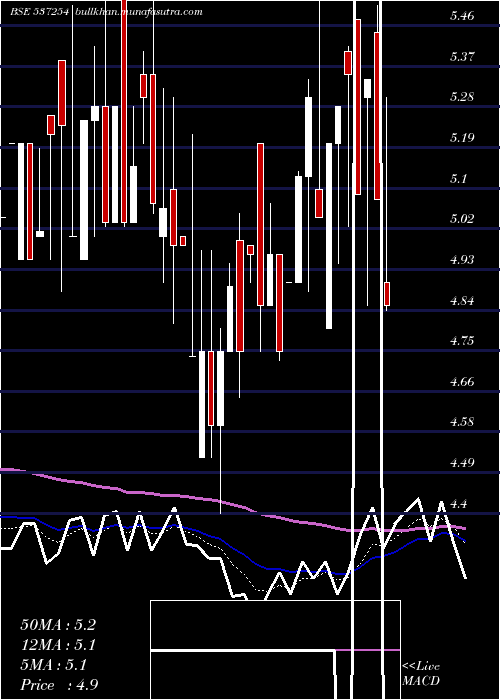Screen dimensions: 500x700
Task: Click the bullkhan.munafasutra.com site text
Action: (140, 12)
